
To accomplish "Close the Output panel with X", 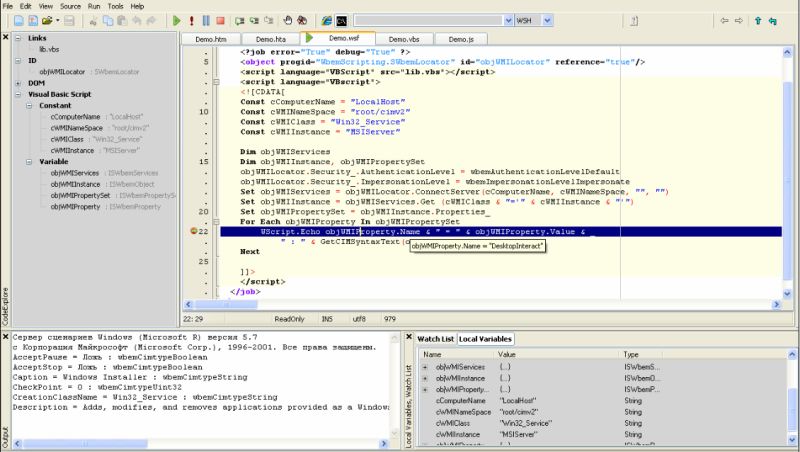I will tap(5, 338).
